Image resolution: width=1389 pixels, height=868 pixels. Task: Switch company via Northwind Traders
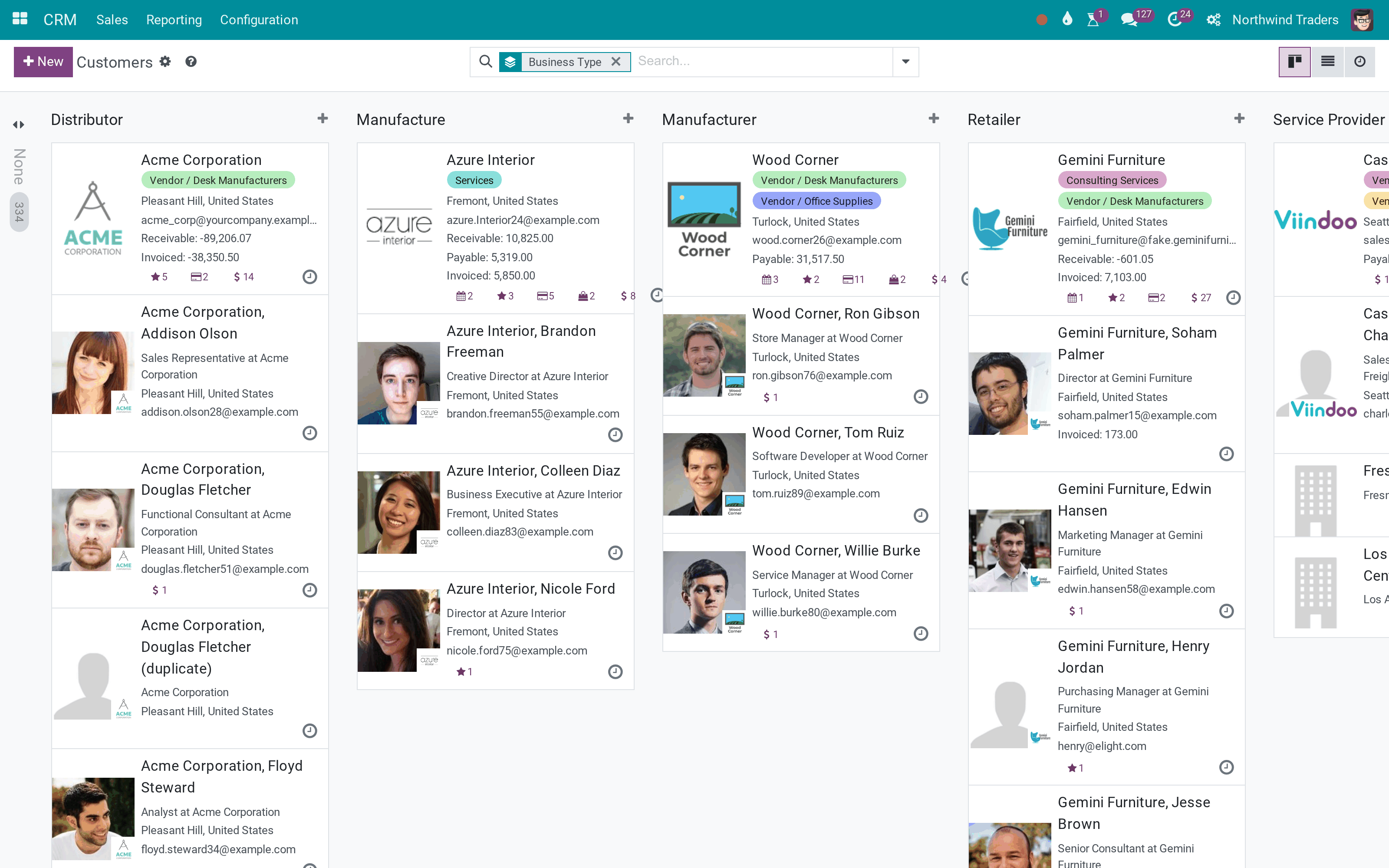(x=1285, y=20)
